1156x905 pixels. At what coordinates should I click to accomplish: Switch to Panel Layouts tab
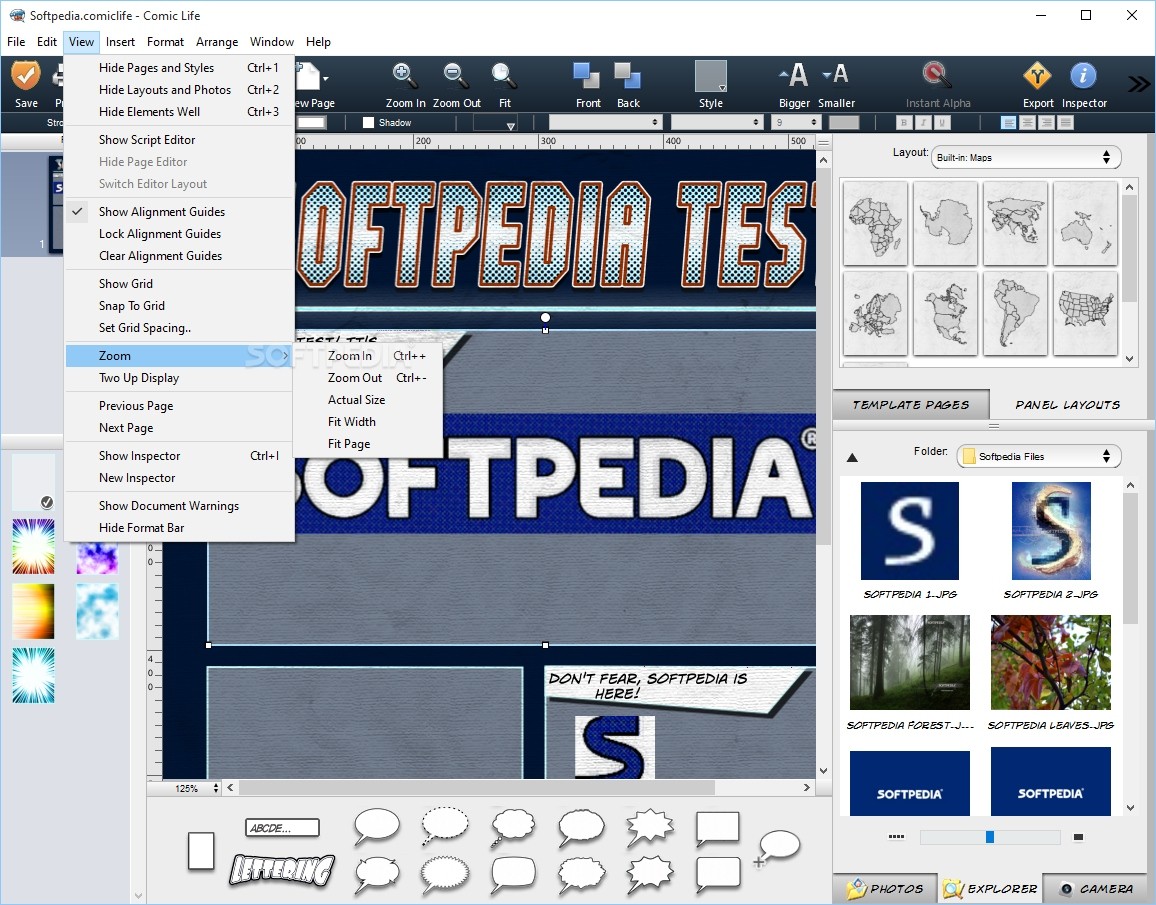pos(1068,405)
